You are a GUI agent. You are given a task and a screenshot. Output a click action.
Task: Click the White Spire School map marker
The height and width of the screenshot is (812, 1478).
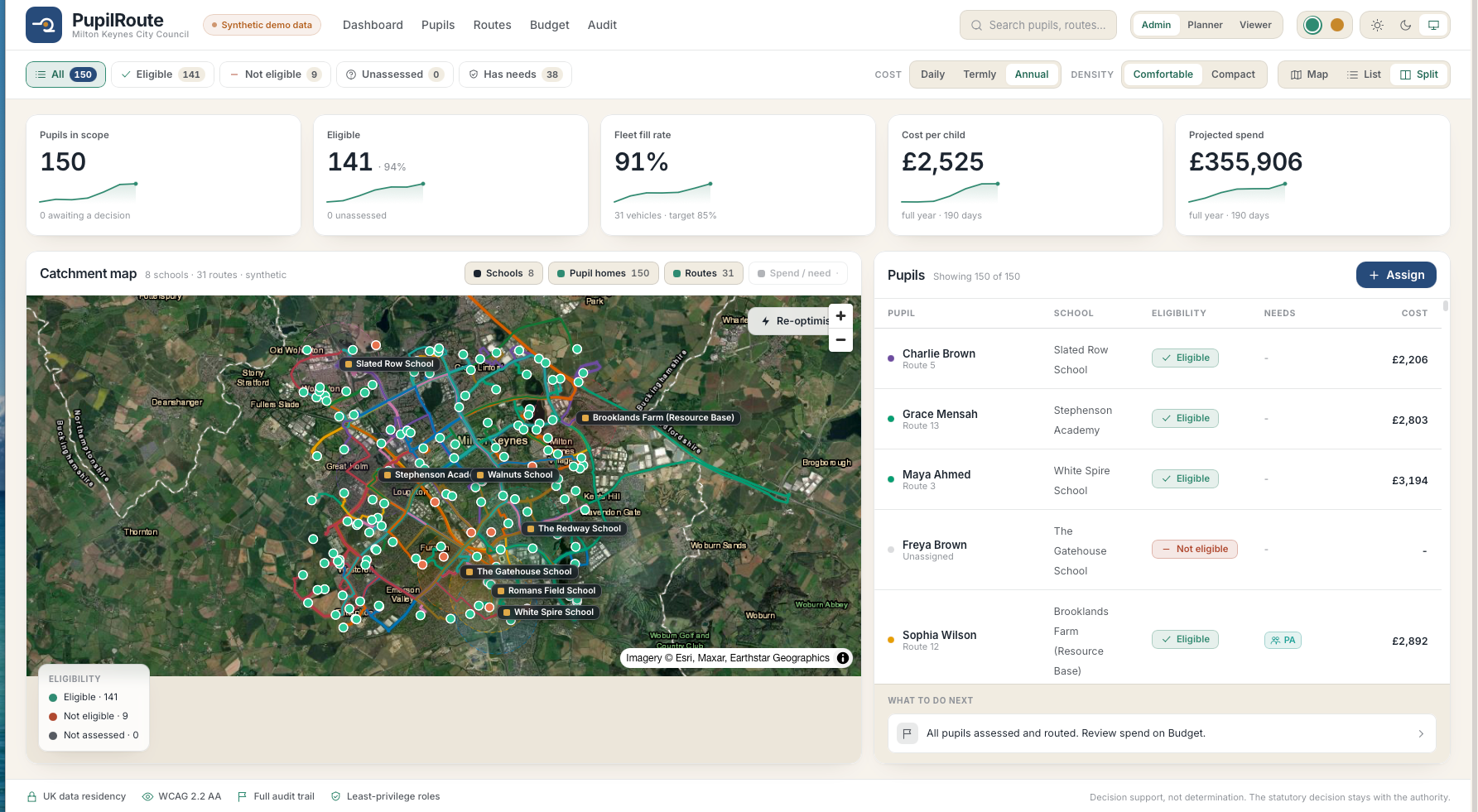tap(548, 612)
